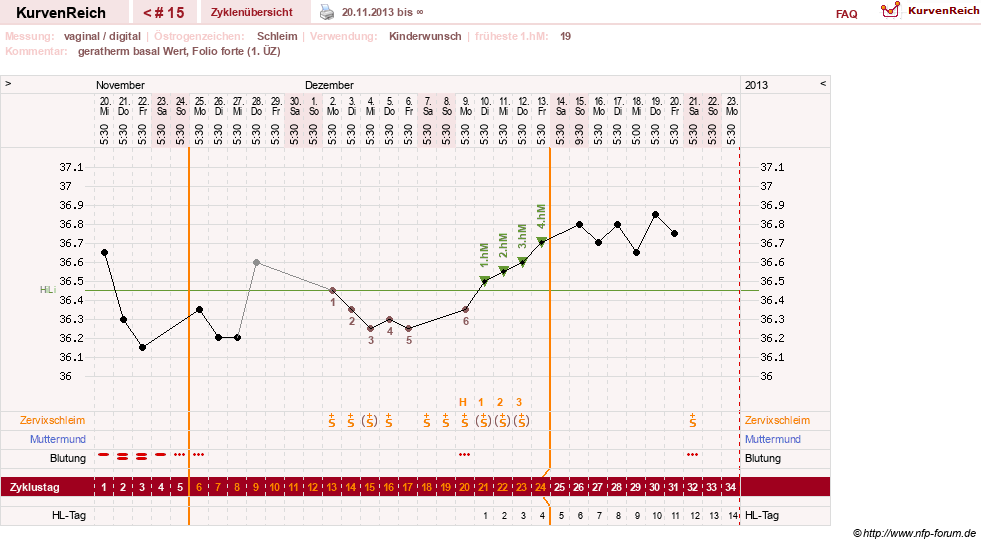Click the 9:30 measurement time on 15. So

click(580, 133)
